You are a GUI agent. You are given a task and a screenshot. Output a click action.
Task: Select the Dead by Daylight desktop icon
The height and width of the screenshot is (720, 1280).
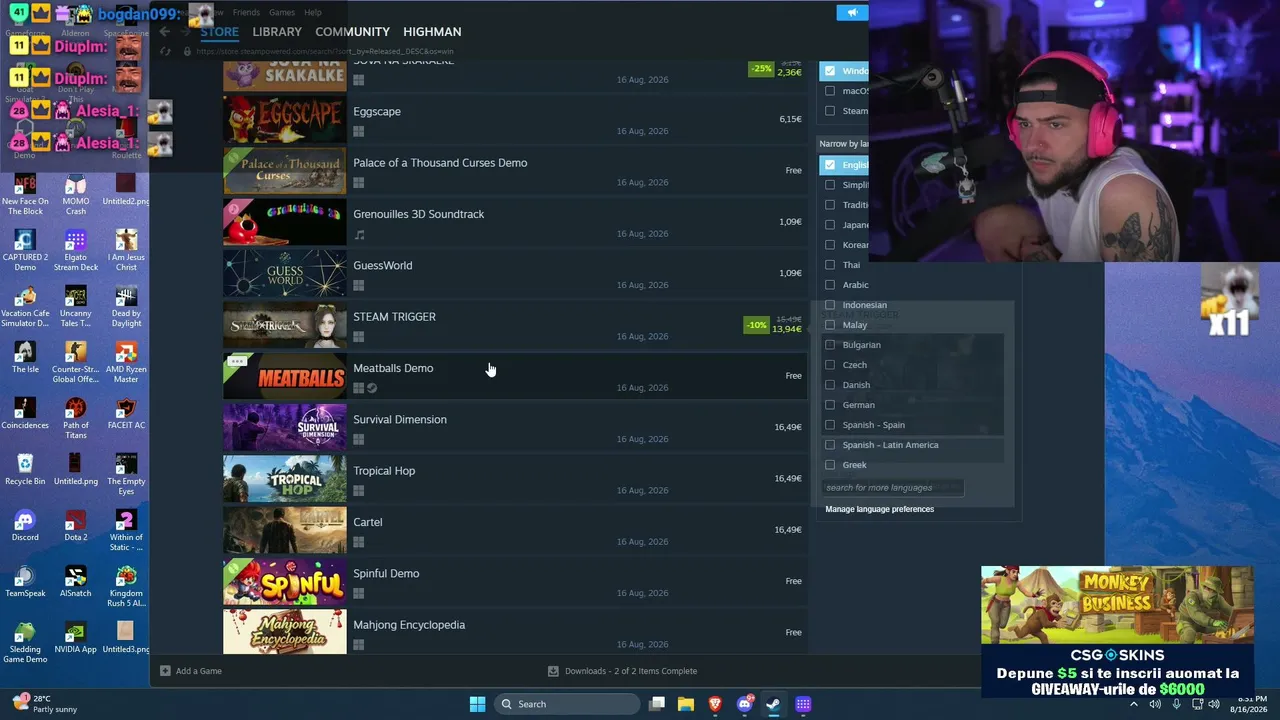pos(126,307)
